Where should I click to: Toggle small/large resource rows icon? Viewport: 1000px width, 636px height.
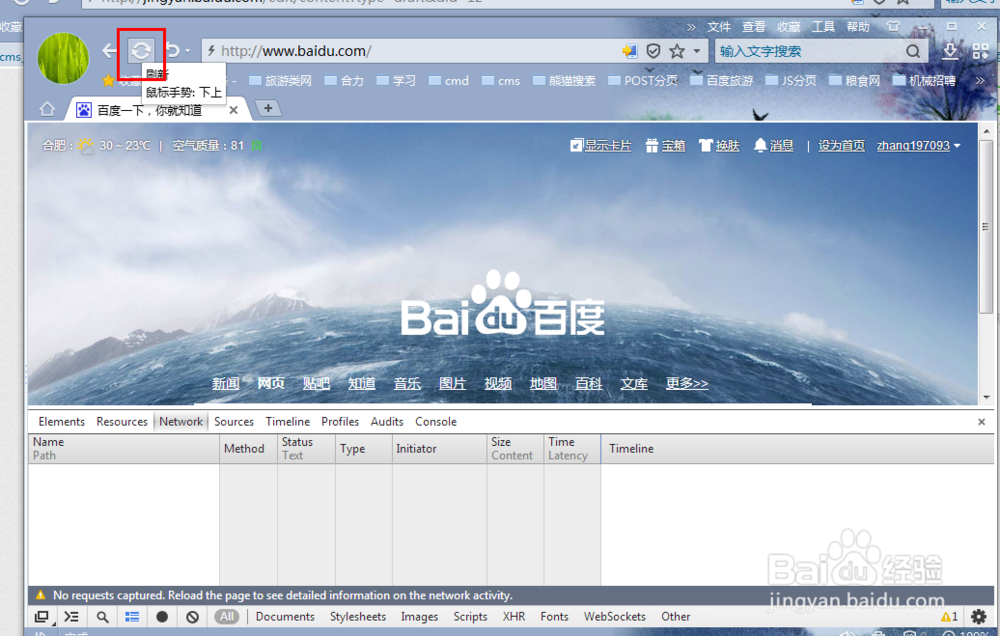coord(132,617)
